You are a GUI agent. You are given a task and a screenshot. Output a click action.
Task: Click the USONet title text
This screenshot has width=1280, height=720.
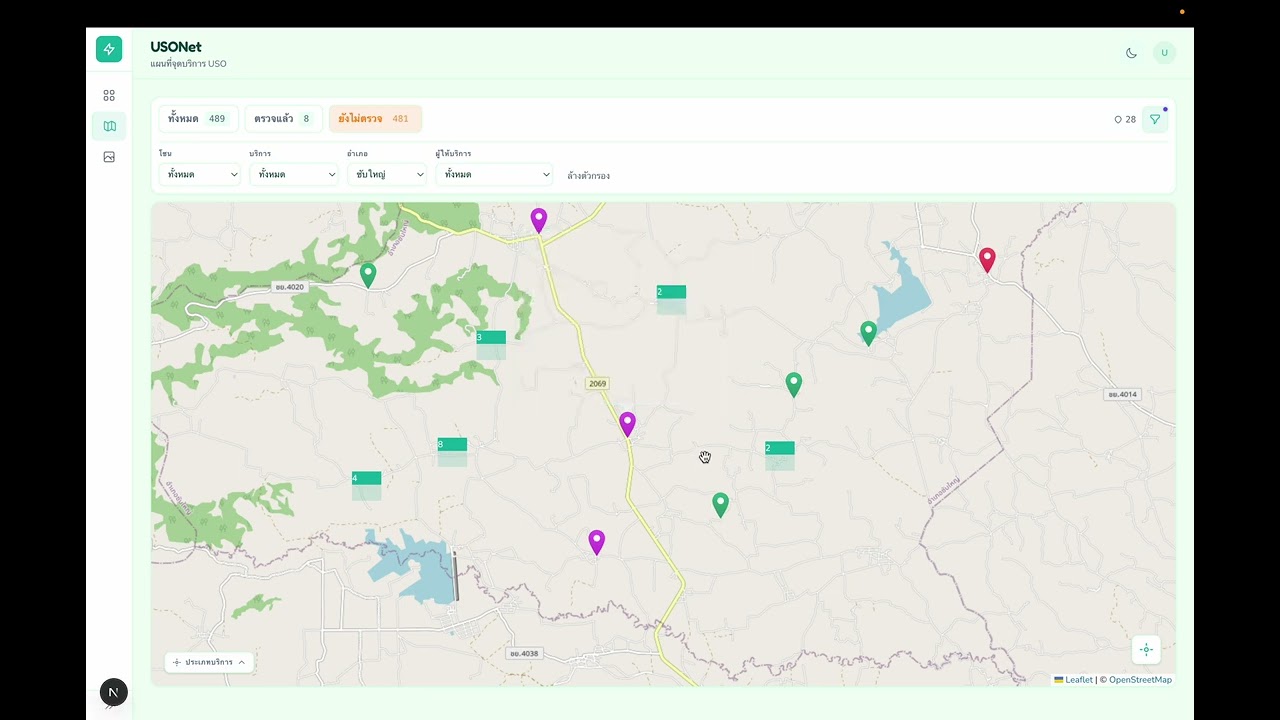coord(176,47)
